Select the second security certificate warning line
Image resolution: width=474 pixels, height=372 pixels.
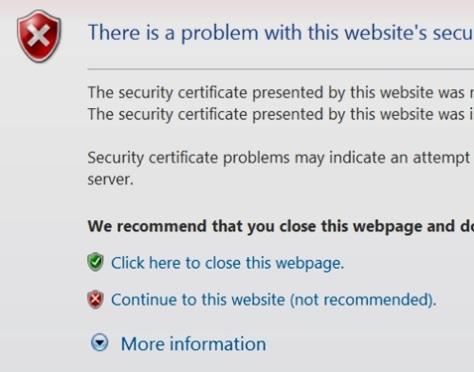[281, 114]
